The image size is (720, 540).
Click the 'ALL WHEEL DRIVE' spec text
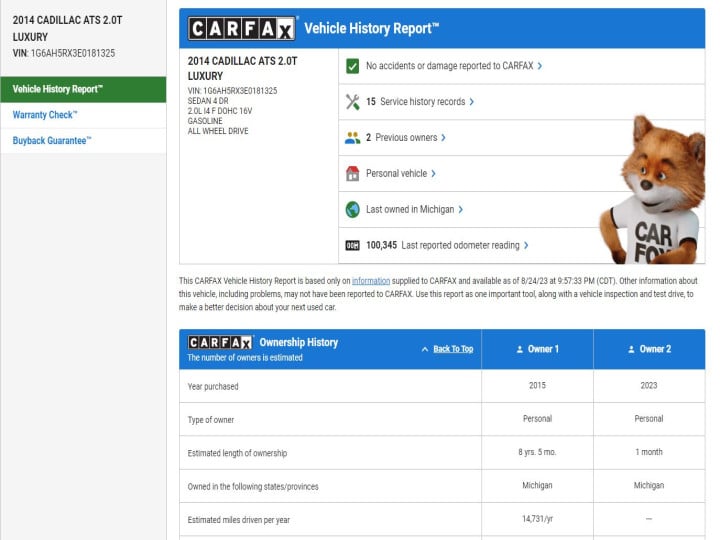pos(218,131)
